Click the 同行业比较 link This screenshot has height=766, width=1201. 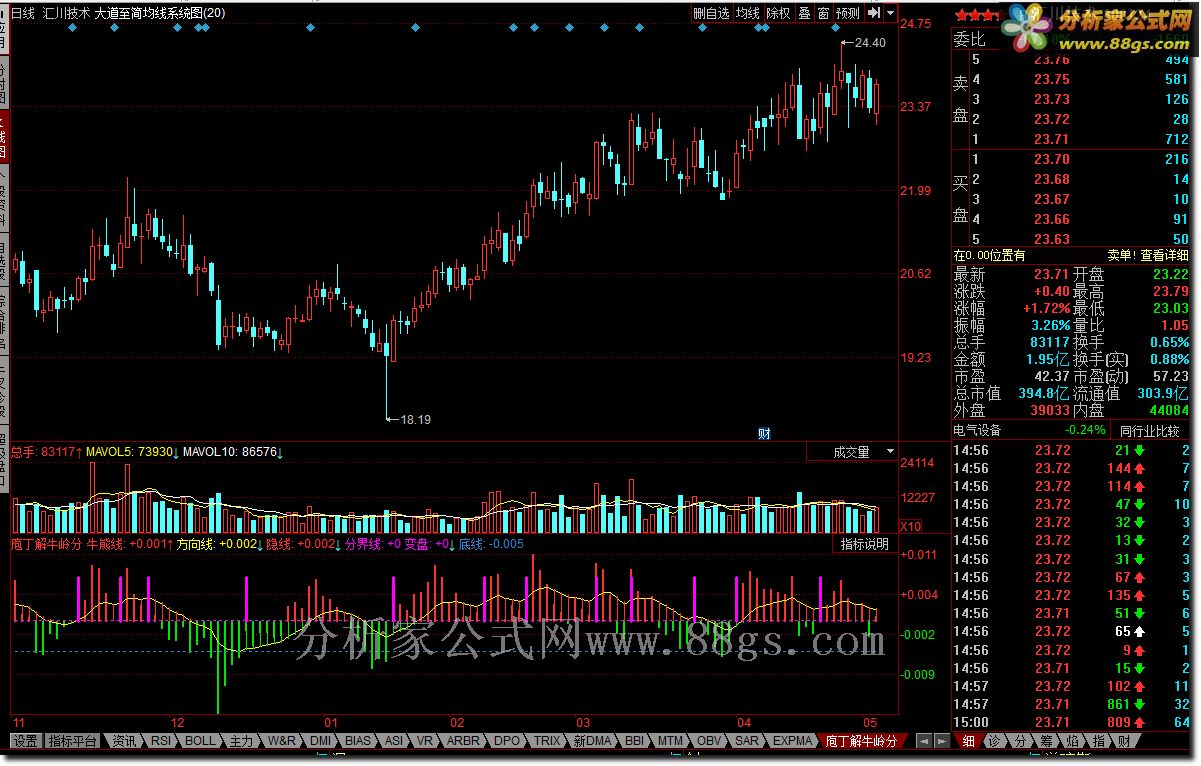tap(1150, 430)
